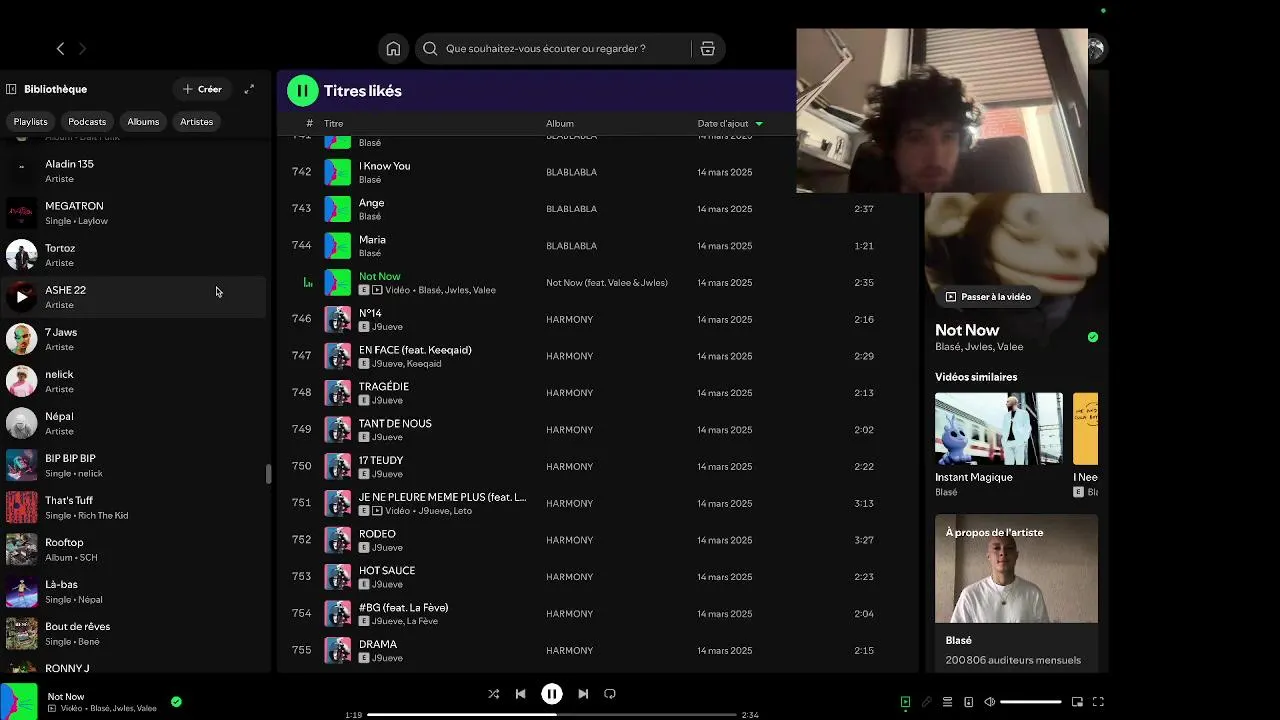
Task: Select the track TANT DE NOUS
Action: (395, 424)
